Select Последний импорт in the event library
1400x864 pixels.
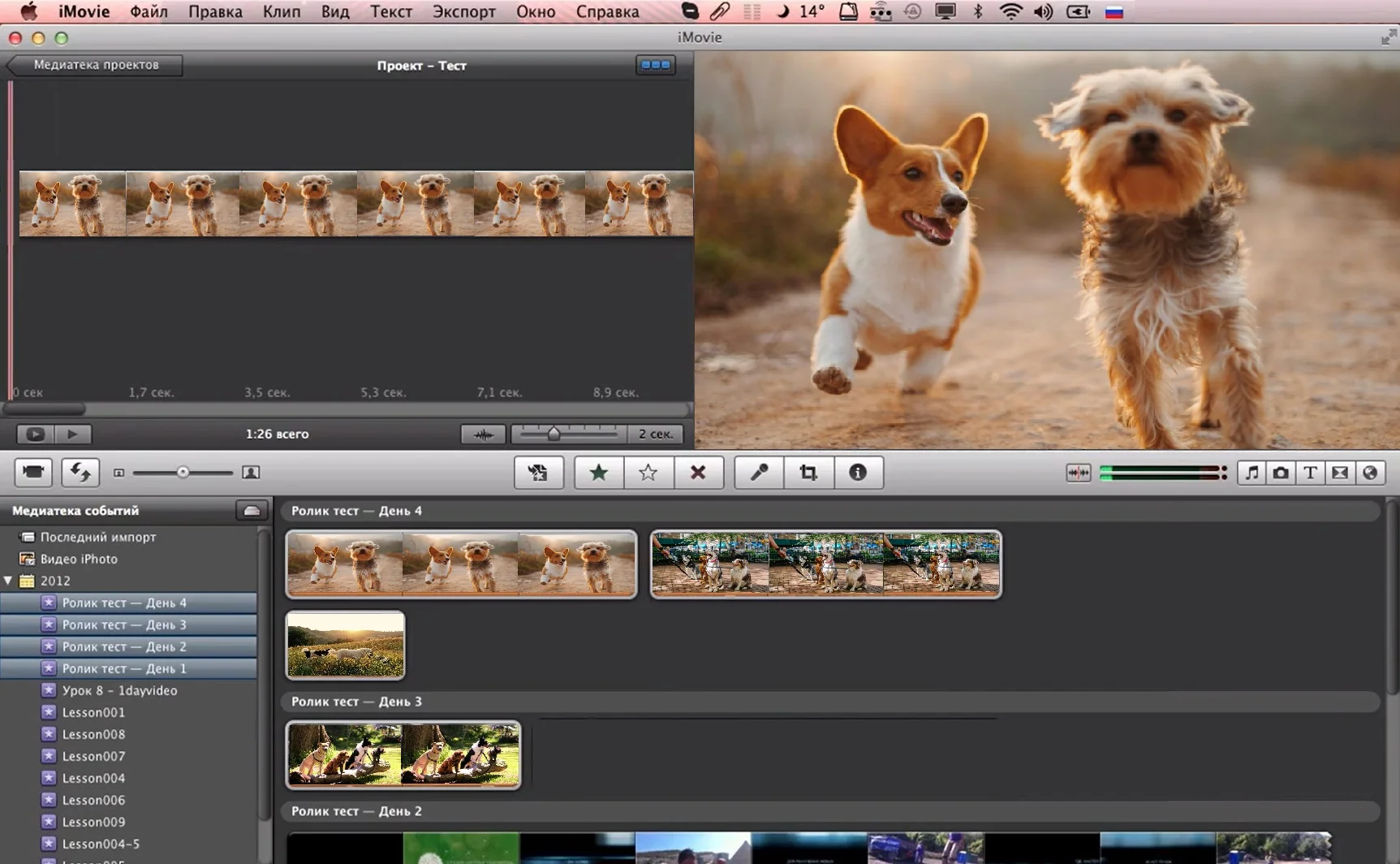97,537
